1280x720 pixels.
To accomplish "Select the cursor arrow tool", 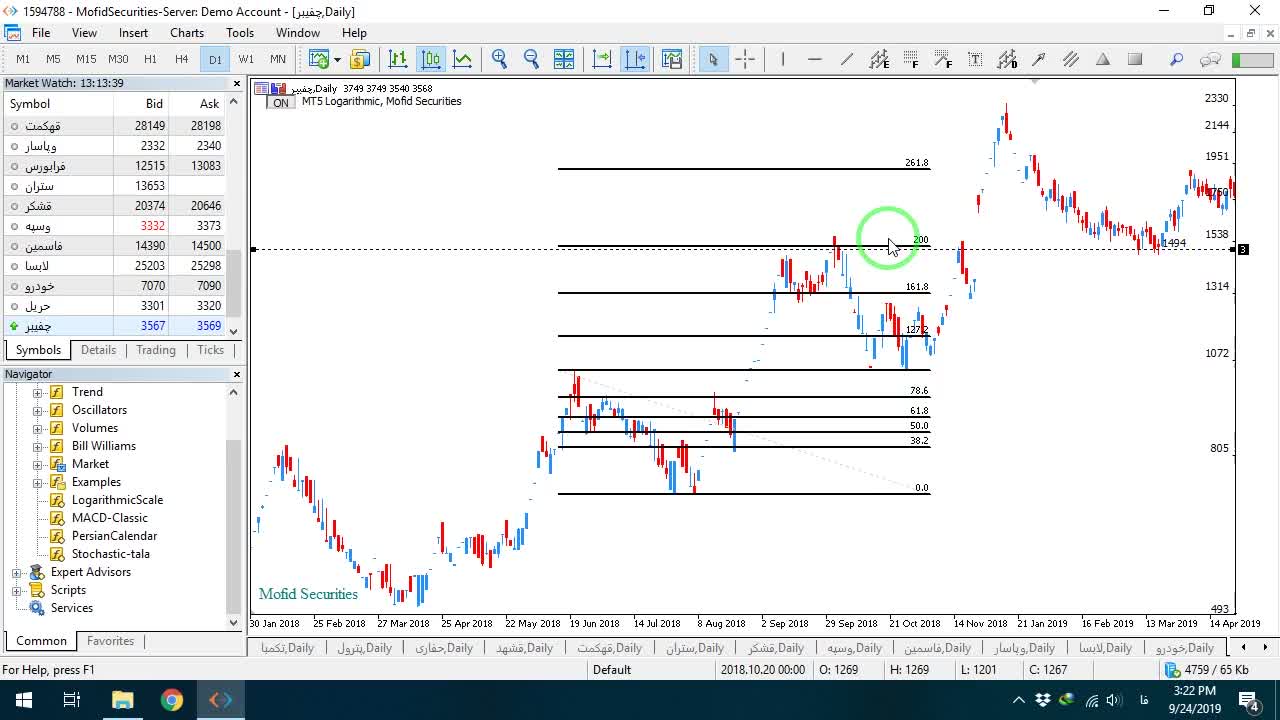I will pos(713,59).
